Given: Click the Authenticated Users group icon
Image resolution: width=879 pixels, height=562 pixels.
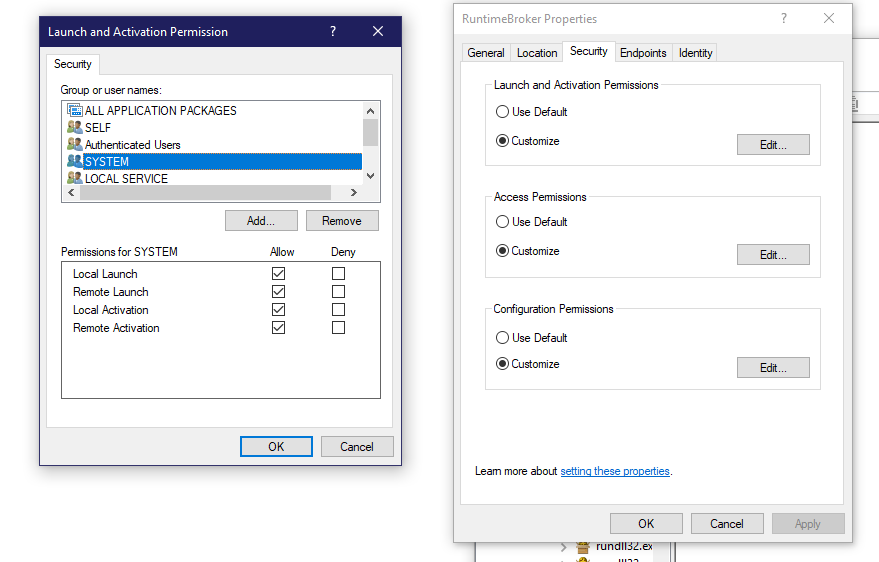Looking at the screenshot, I should click(x=75, y=145).
